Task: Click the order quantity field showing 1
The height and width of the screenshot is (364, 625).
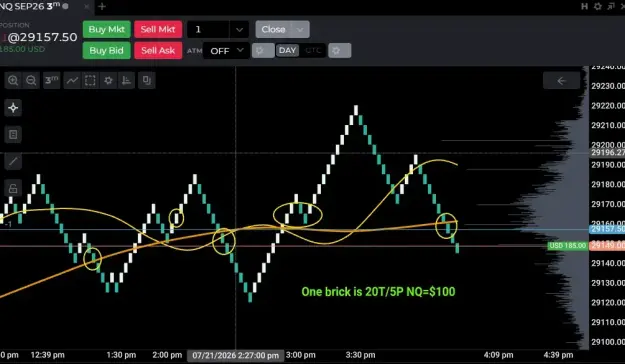Action: [208, 30]
